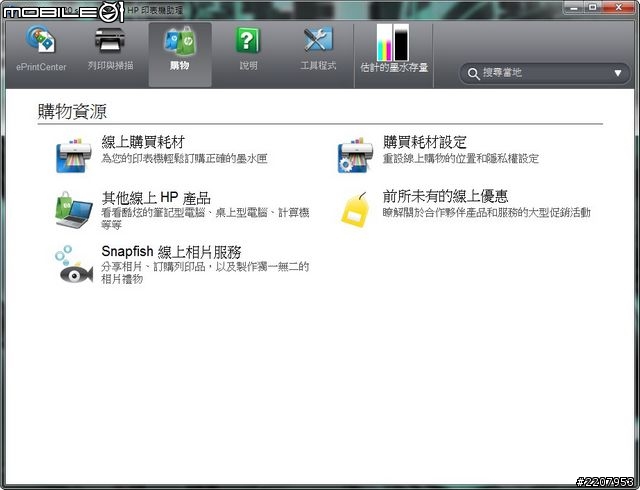
Task: Select the 購物 tab label
Action: tap(180, 65)
